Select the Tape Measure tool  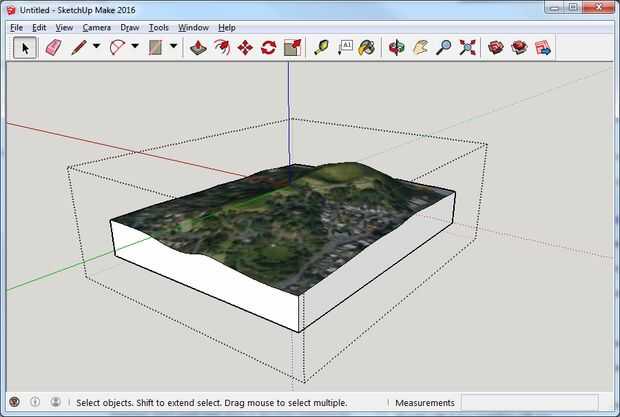pos(321,48)
